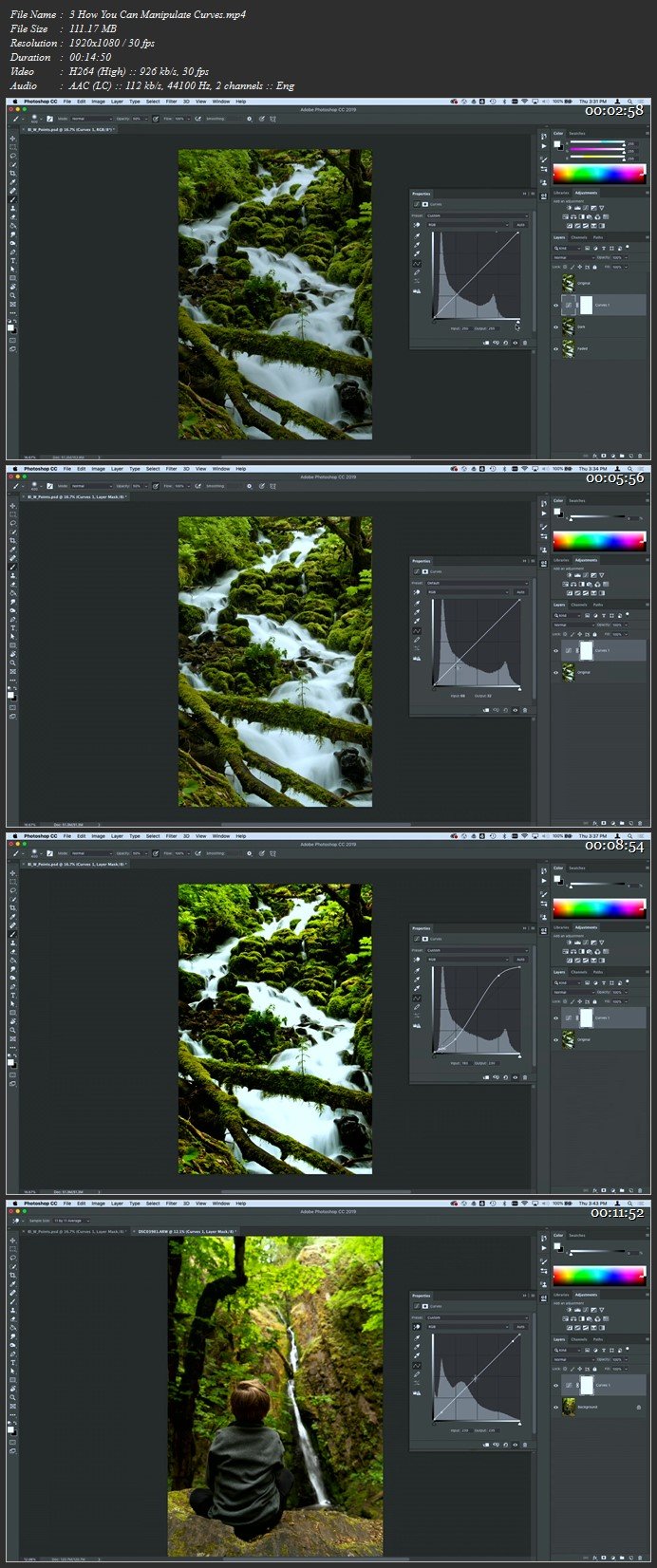Click Auto button in 00:02:58 frame Properties
The height and width of the screenshot is (1568, 657).
coord(520,225)
